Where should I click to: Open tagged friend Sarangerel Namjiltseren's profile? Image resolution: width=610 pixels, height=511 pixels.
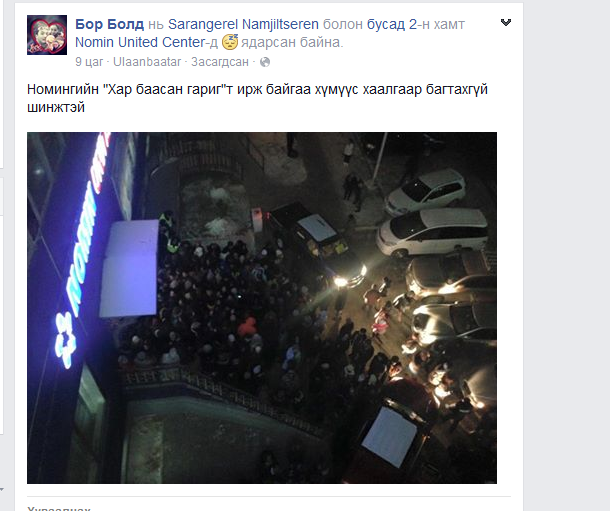click(x=243, y=24)
